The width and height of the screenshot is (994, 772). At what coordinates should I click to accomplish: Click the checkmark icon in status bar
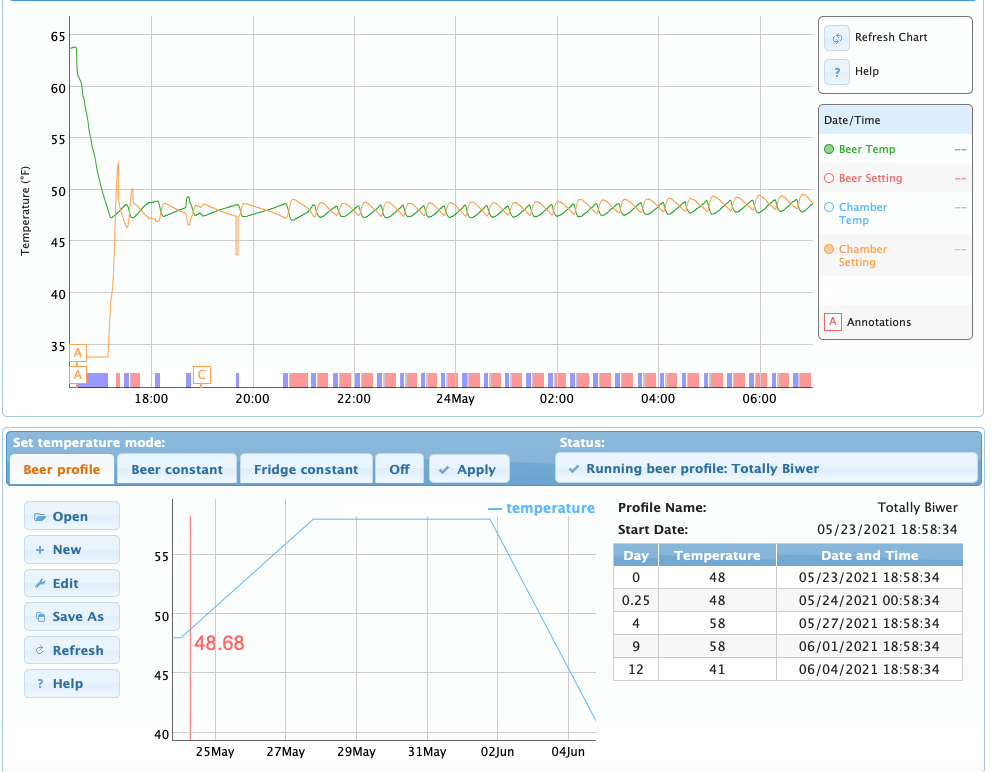click(574, 469)
